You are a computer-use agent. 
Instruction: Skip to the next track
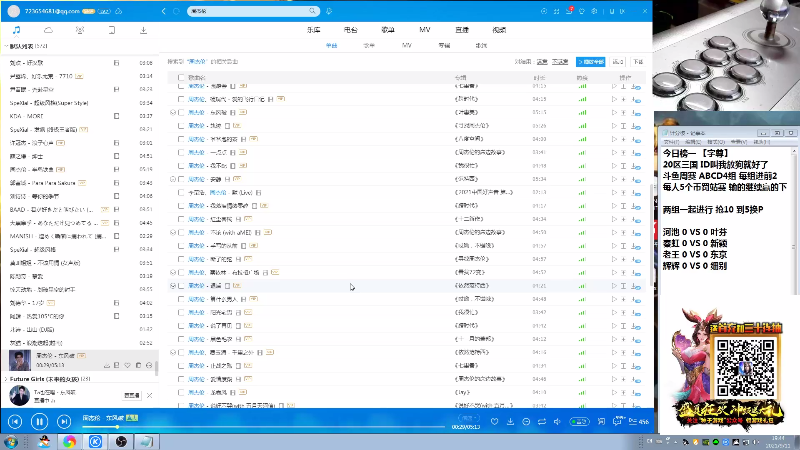(64, 421)
